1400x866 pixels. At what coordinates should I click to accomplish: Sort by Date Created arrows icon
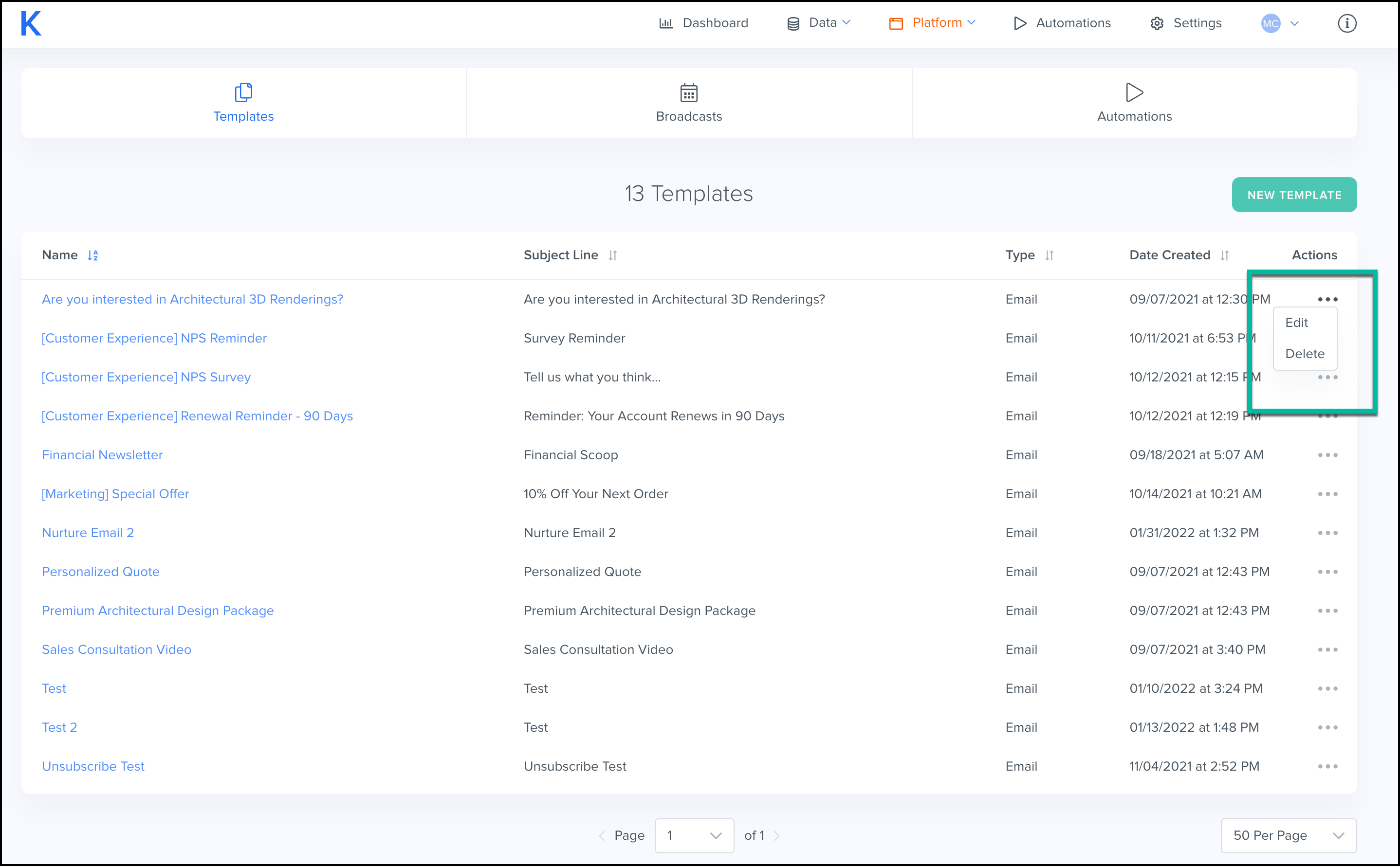pyautogui.click(x=1224, y=255)
